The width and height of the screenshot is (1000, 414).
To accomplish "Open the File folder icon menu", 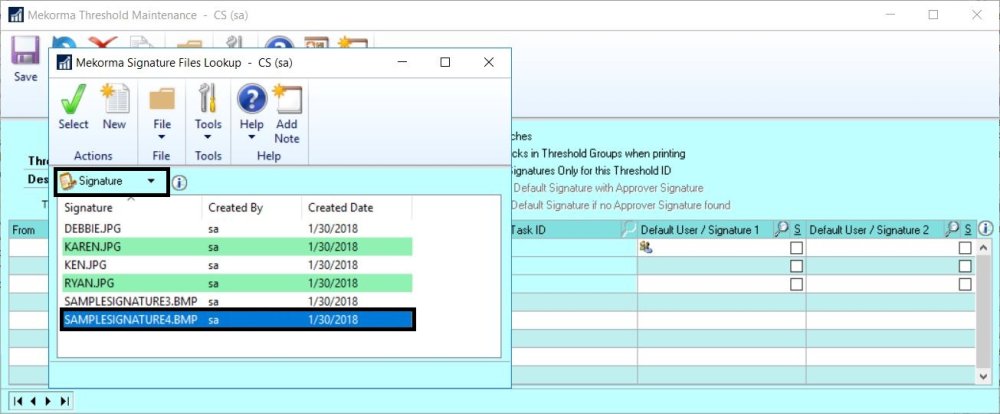I will (162, 100).
